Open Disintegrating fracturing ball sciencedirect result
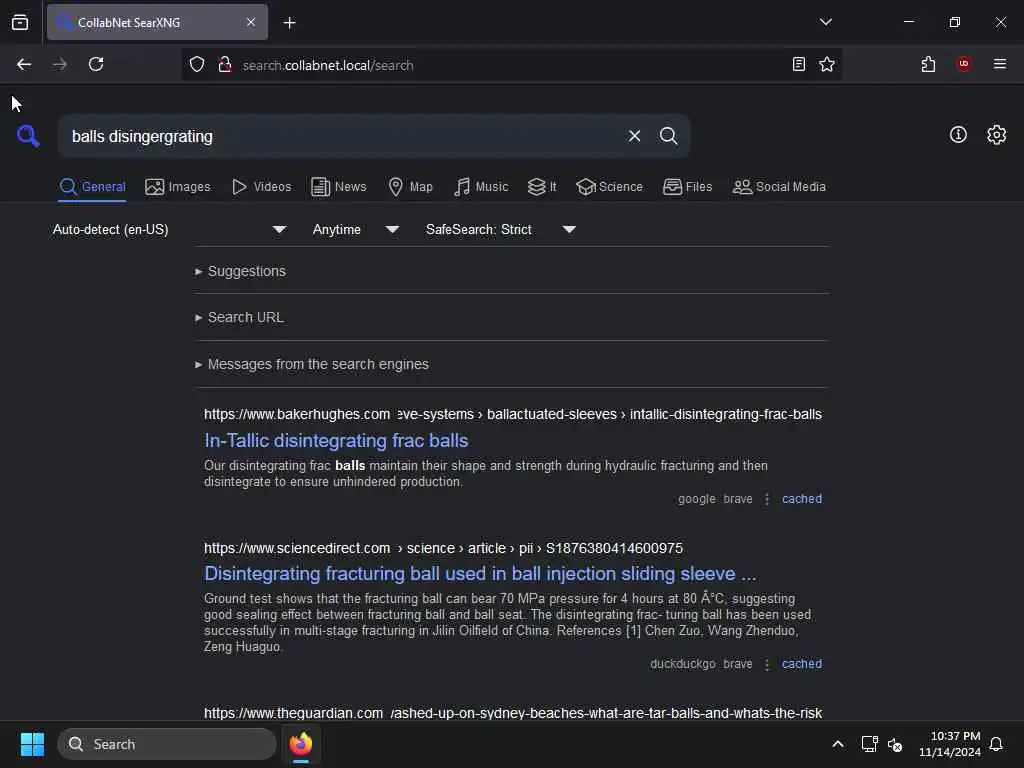The height and width of the screenshot is (768, 1024). coord(480,574)
